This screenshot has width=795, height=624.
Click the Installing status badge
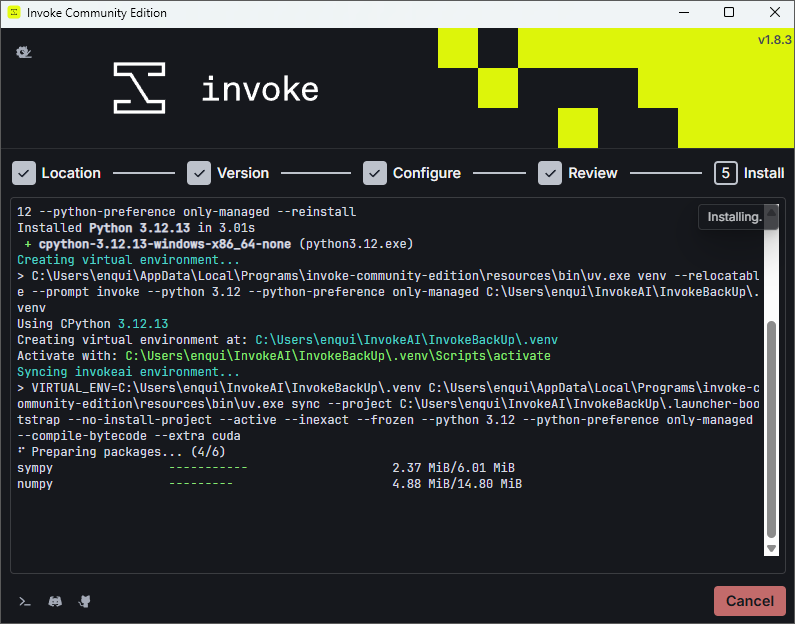coord(734,217)
